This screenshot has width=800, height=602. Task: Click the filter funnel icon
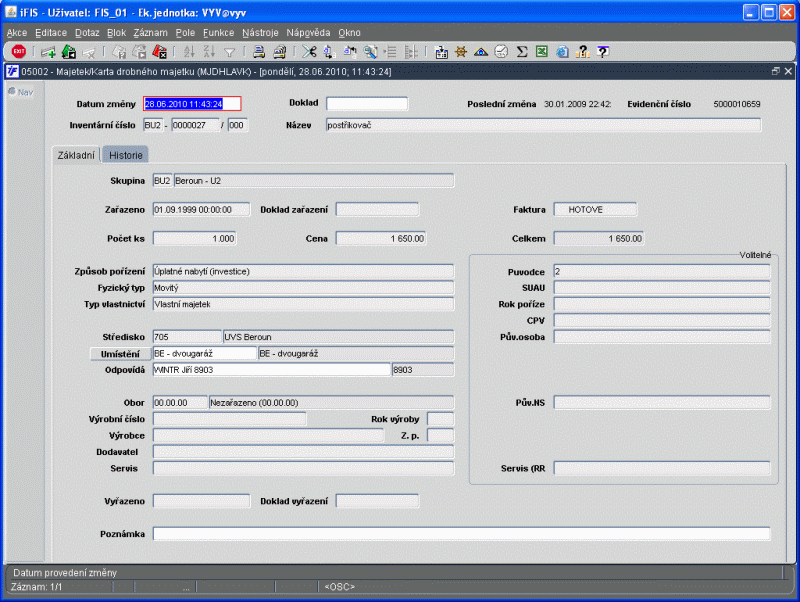pyautogui.click(x=230, y=52)
